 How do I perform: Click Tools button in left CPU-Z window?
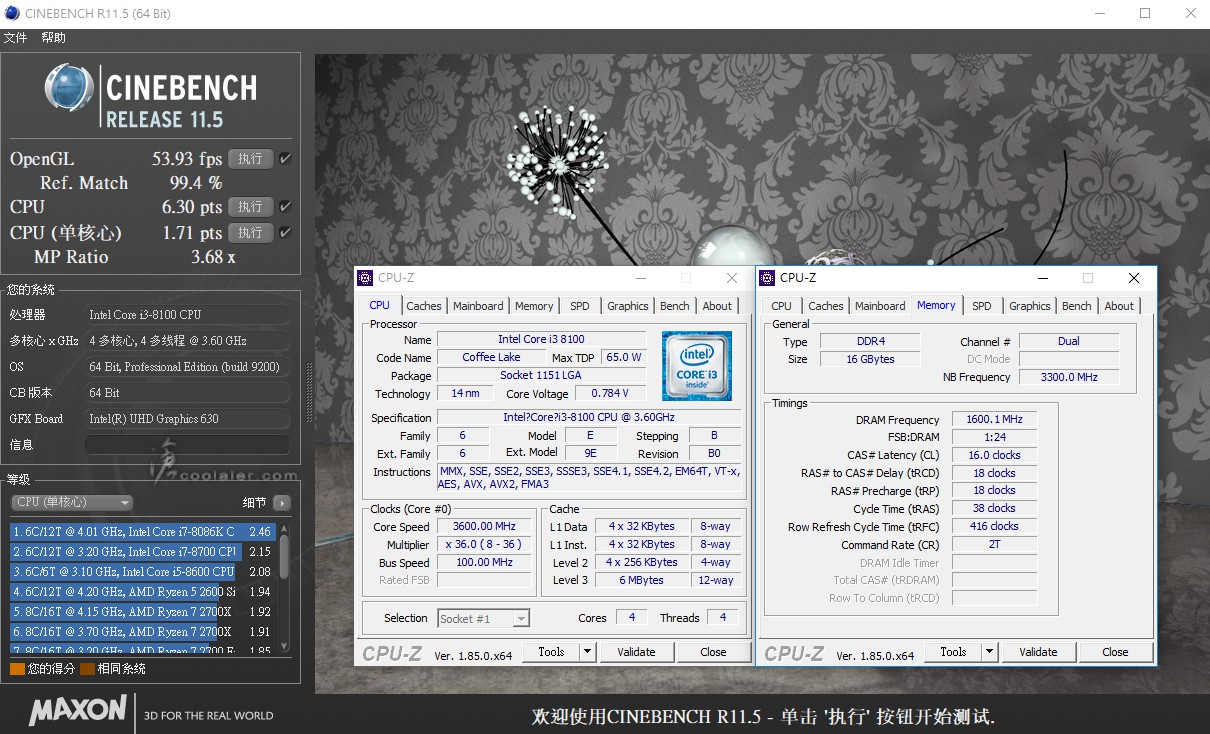(x=551, y=652)
